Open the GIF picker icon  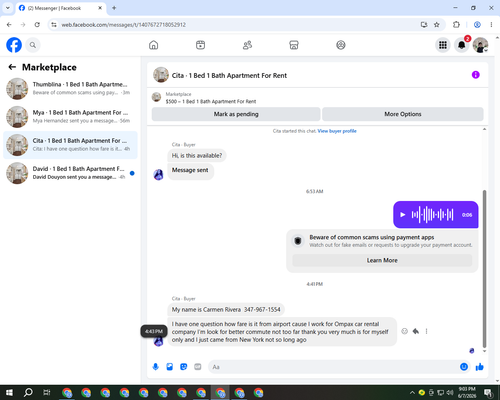198,367
